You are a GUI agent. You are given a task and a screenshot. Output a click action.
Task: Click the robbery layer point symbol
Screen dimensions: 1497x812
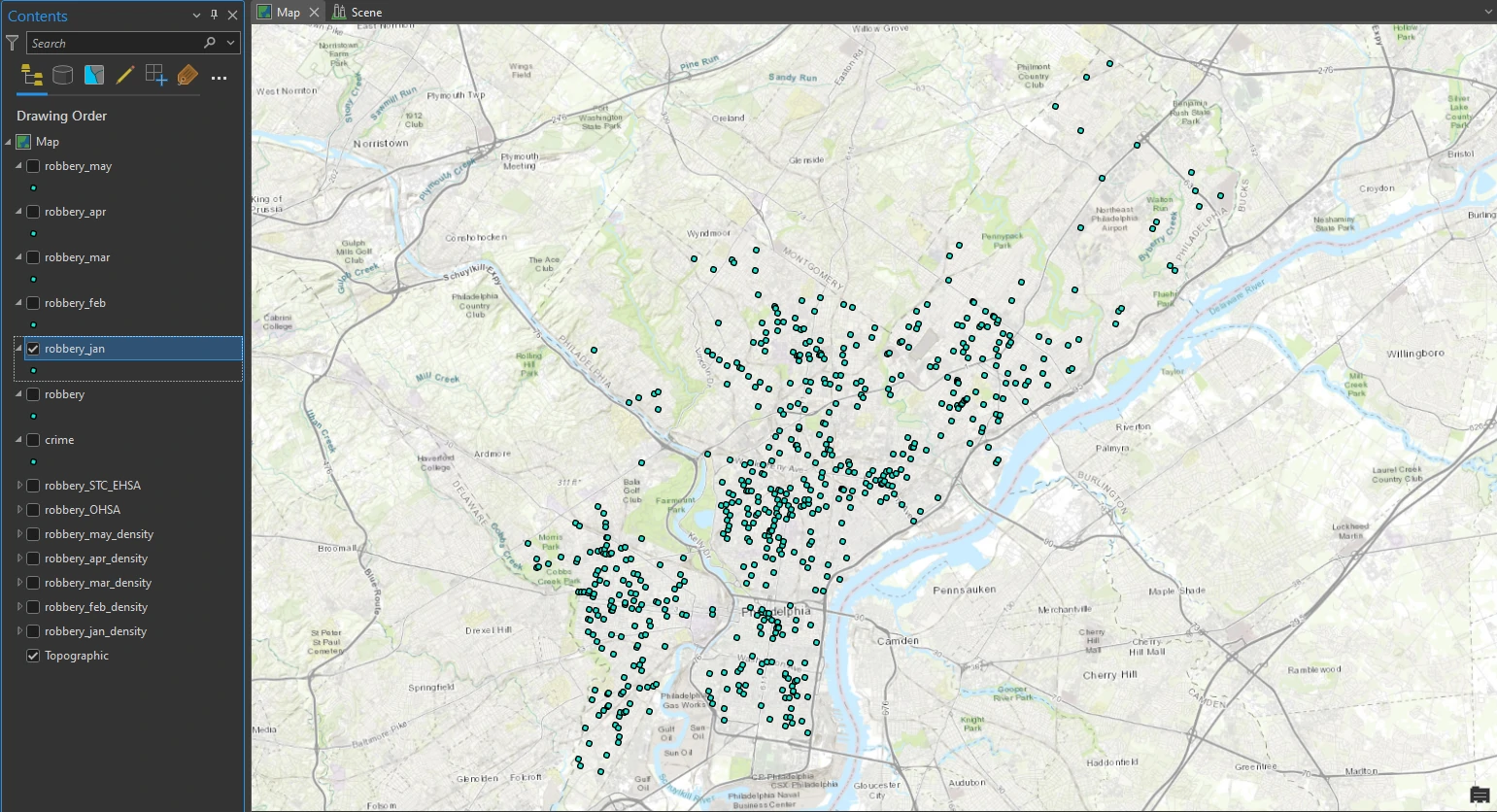34,417
